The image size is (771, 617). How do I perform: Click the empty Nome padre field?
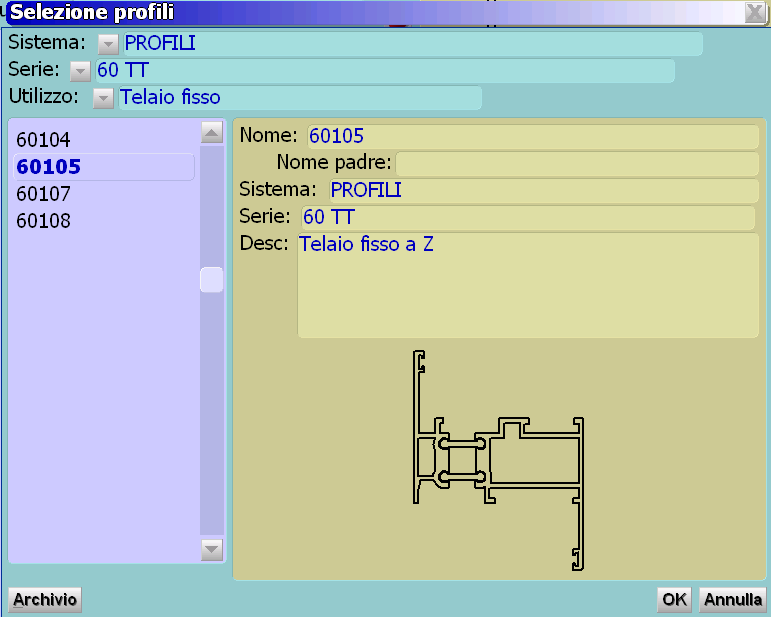click(577, 163)
